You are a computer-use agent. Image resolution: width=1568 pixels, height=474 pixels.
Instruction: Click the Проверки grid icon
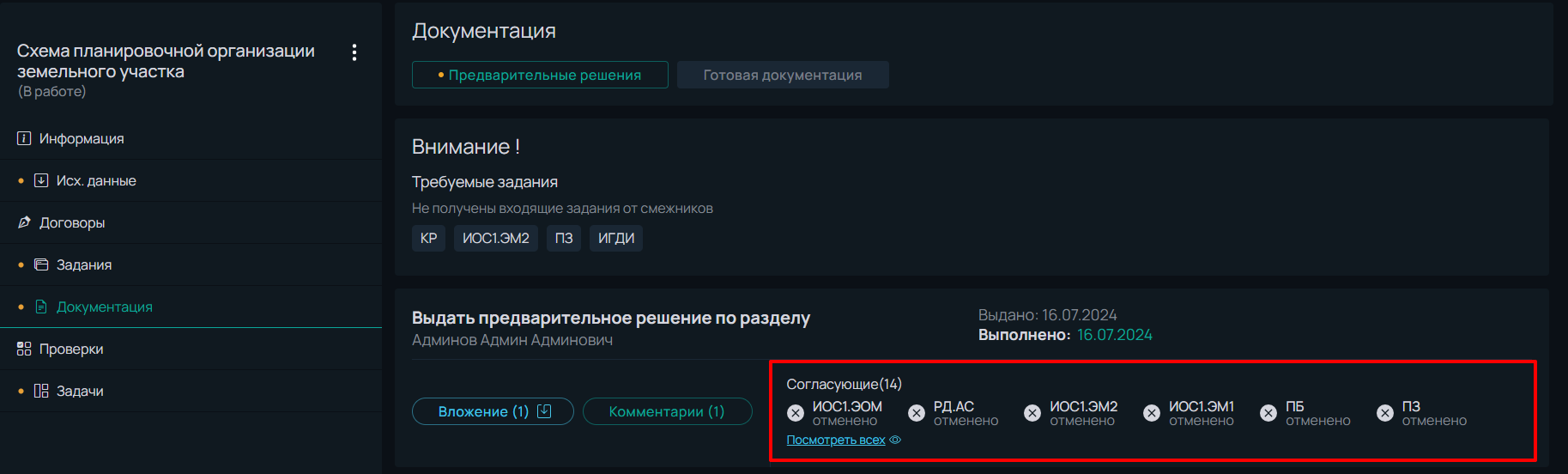click(24, 349)
